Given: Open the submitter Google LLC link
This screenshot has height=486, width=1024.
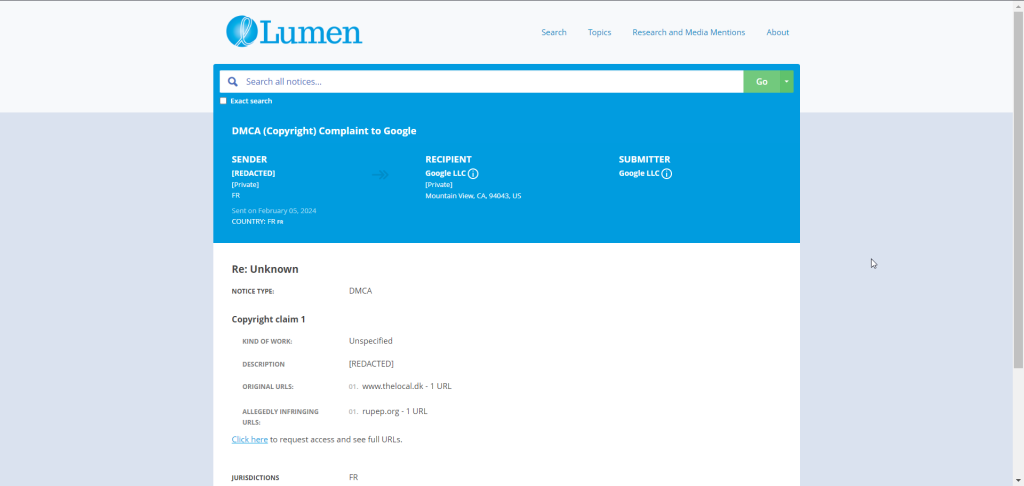Looking at the screenshot, I should point(639,174).
